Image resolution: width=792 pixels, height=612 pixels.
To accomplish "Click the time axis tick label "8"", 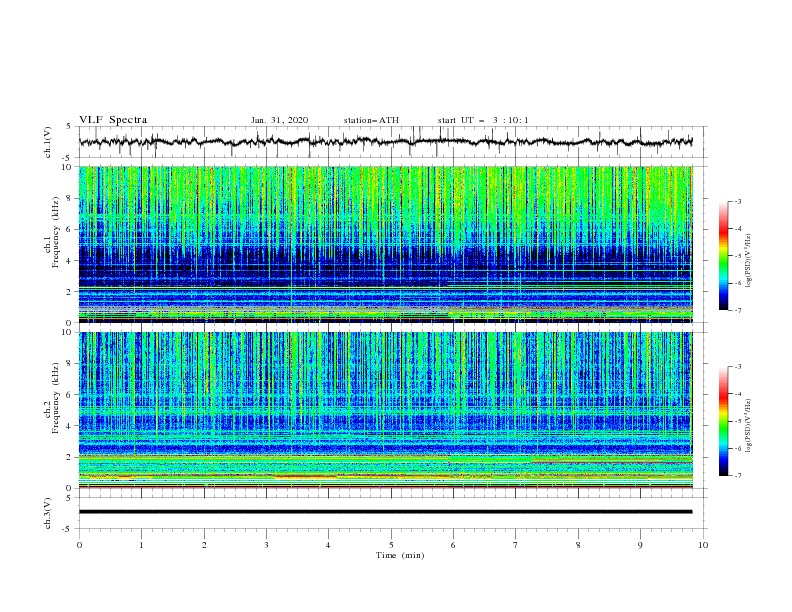I will tap(578, 545).
